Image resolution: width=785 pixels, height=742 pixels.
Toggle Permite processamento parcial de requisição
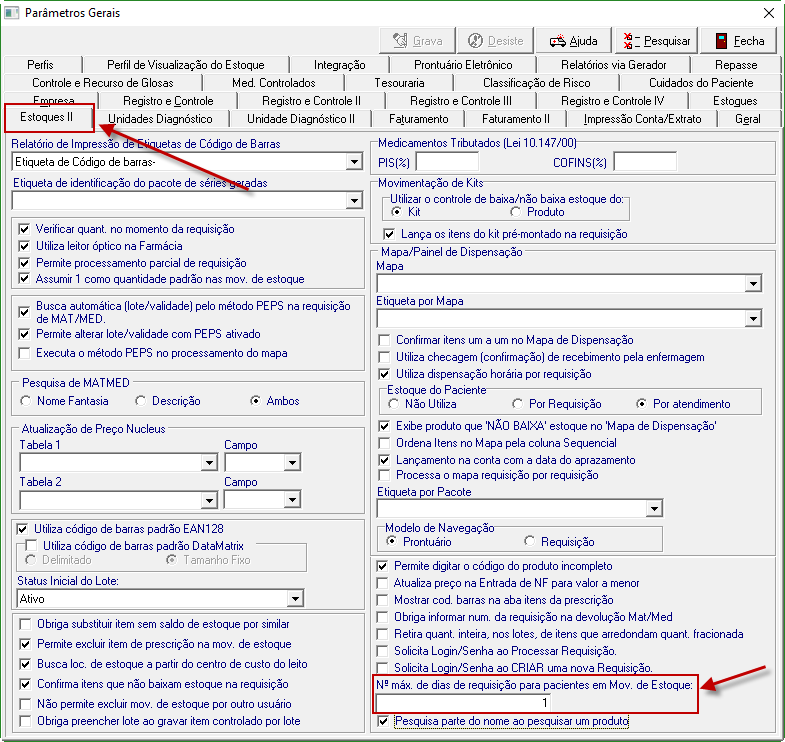tap(24, 263)
